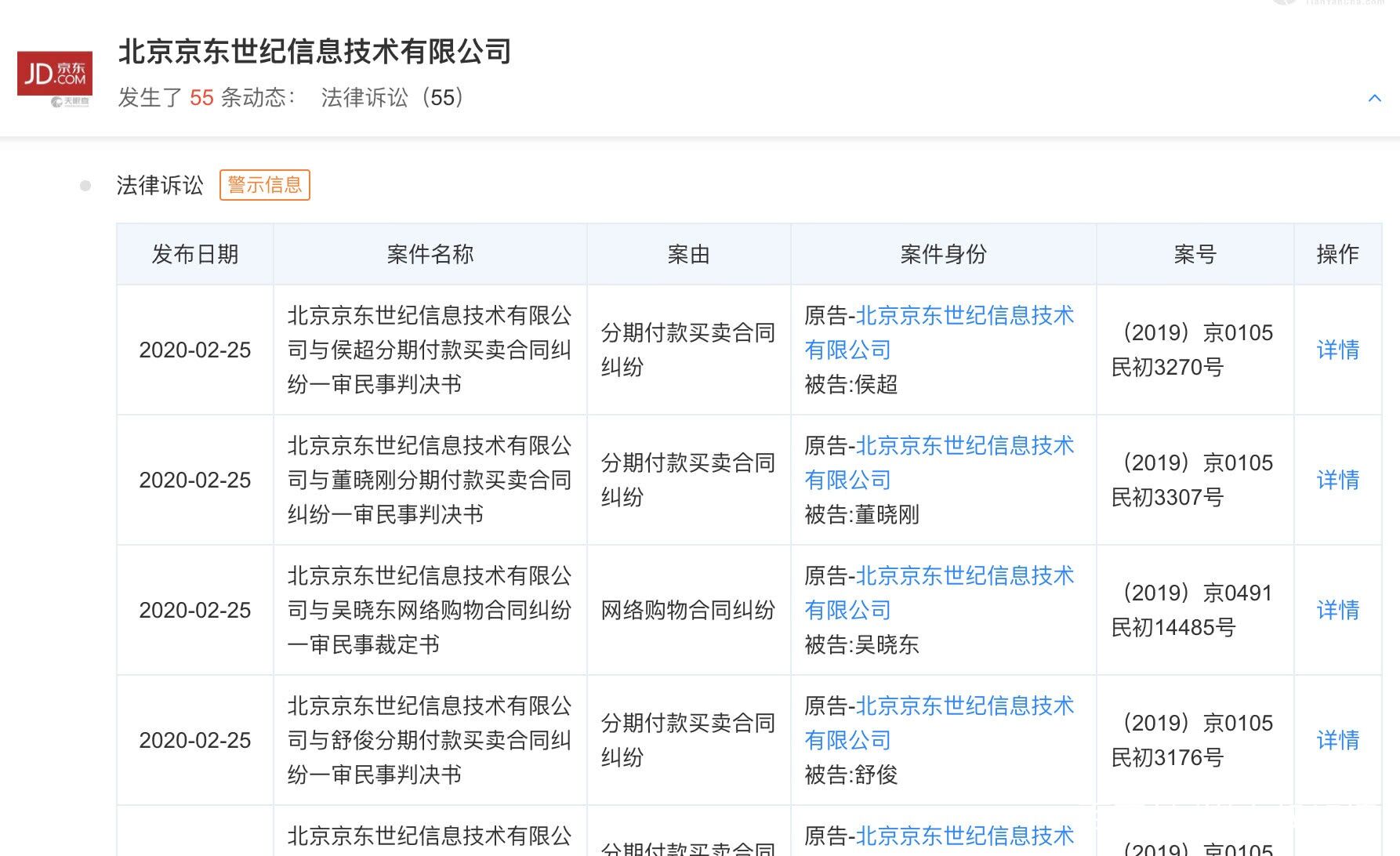This screenshot has width=1400, height=856.
Task: Click date 2020-02-25 in the 吴晓东 row
Action: (x=195, y=610)
